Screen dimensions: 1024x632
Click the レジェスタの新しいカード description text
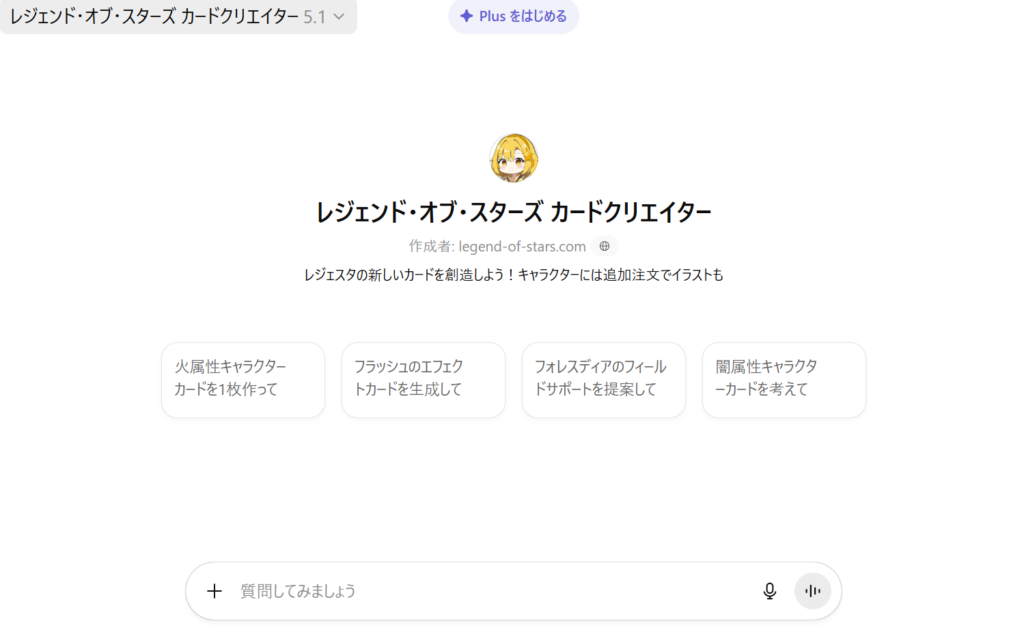click(513, 275)
